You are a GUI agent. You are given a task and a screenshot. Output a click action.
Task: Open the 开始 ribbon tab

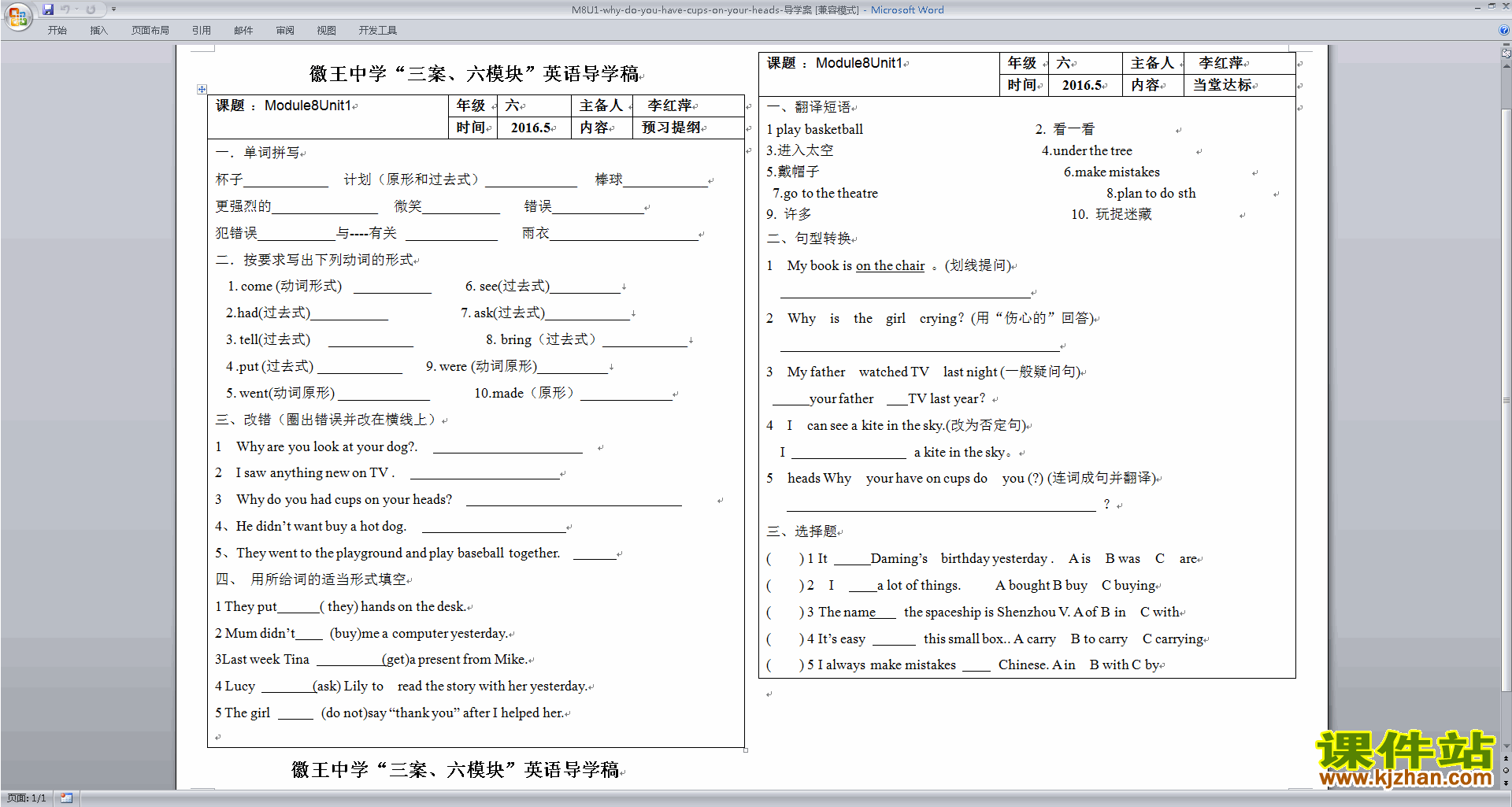[57, 31]
